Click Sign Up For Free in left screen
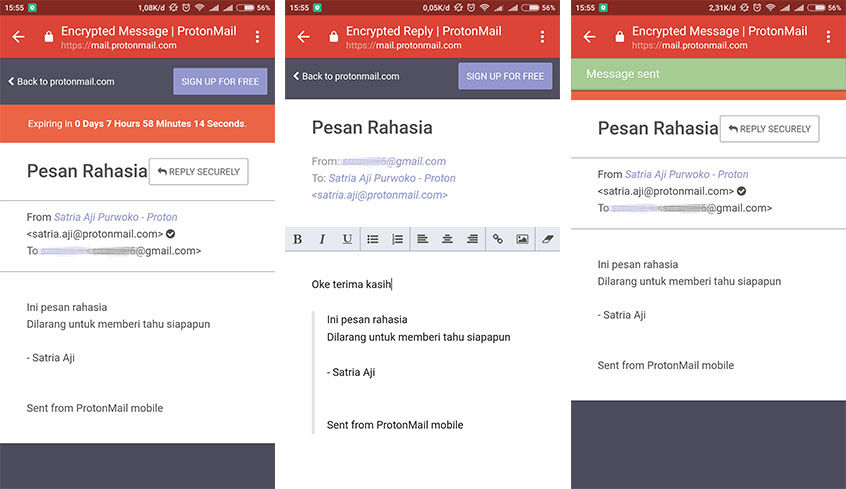Screen dimensions: 846x489 tap(220, 82)
